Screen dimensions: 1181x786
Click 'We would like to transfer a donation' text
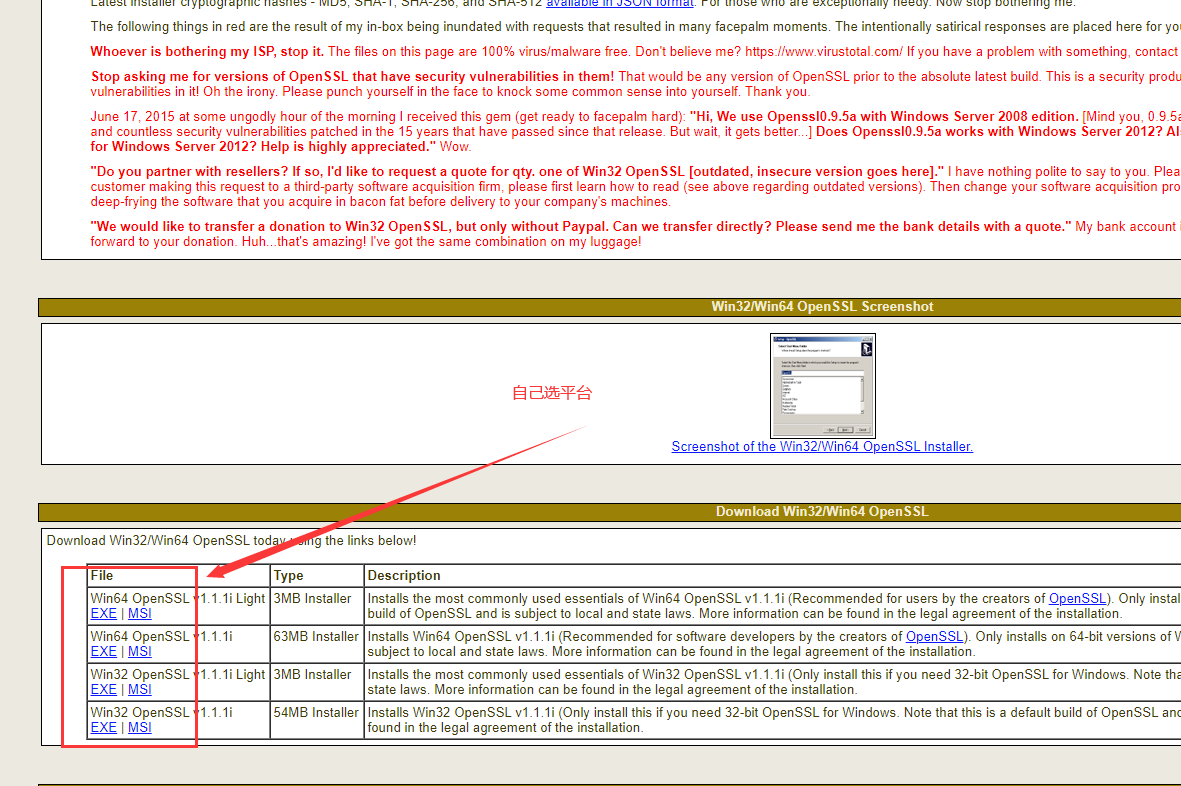581,227
